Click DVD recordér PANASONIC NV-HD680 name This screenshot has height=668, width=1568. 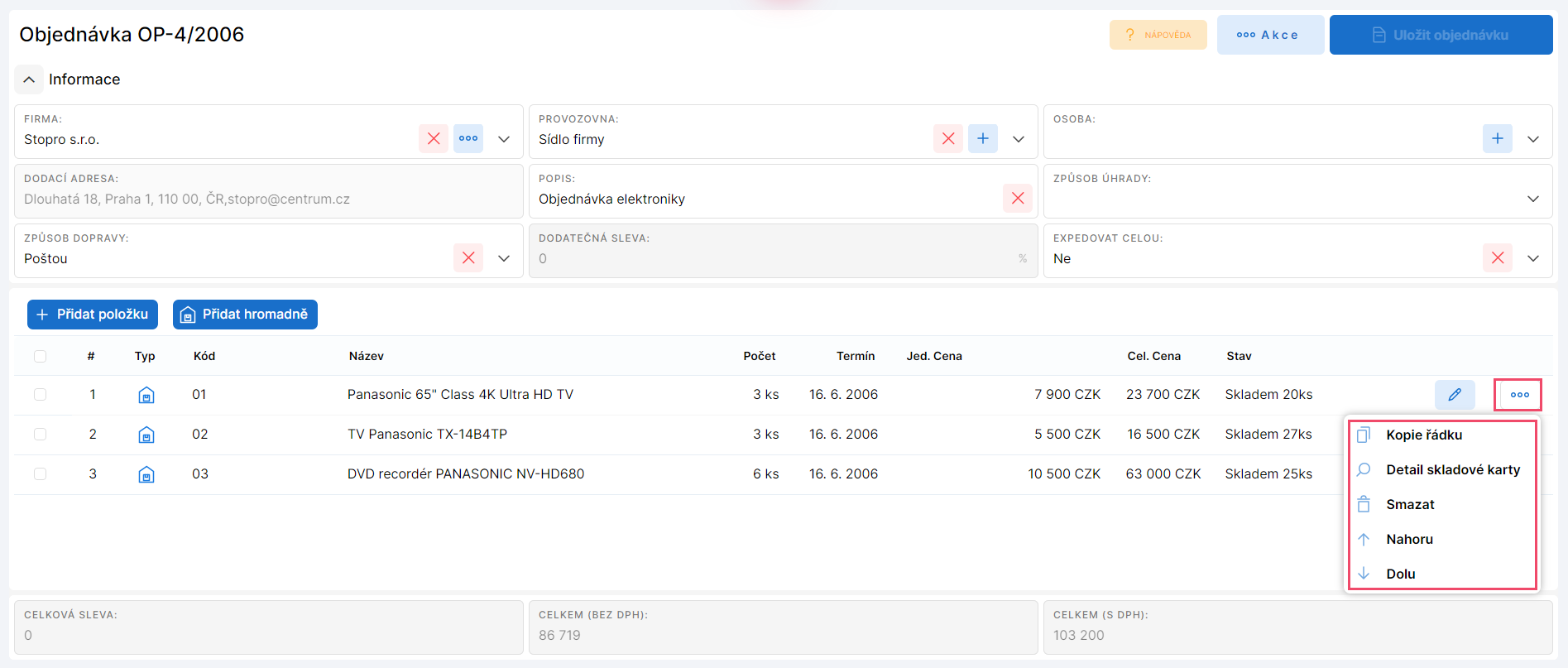click(466, 474)
